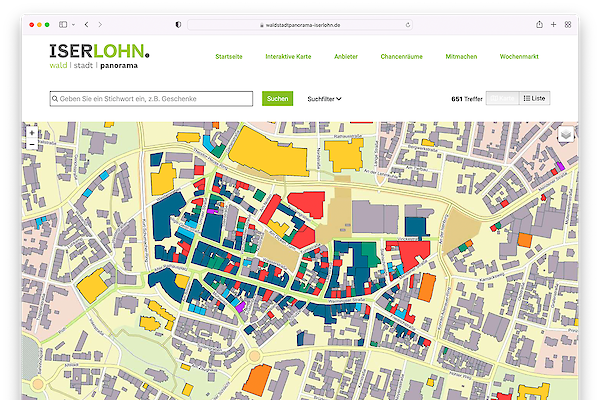Open the map layers switcher
This screenshot has width=600, height=400.
565,134
